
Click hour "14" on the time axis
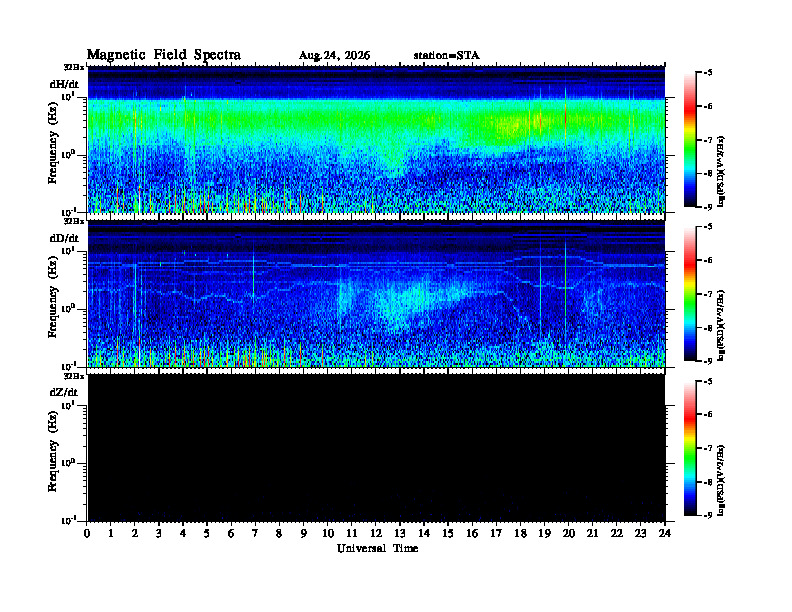pos(424,533)
